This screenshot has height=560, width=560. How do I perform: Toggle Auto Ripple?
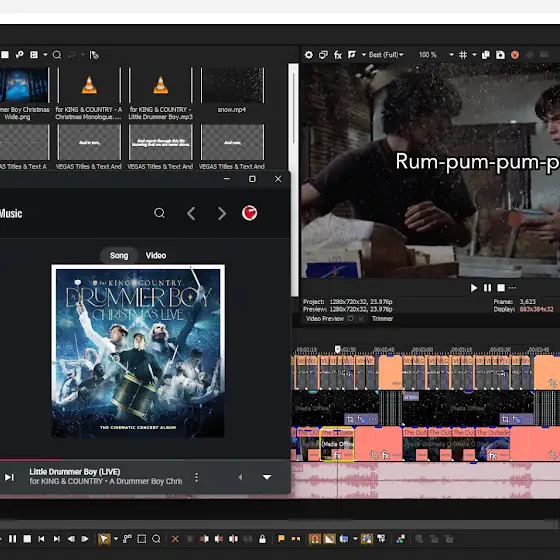(344, 539)
